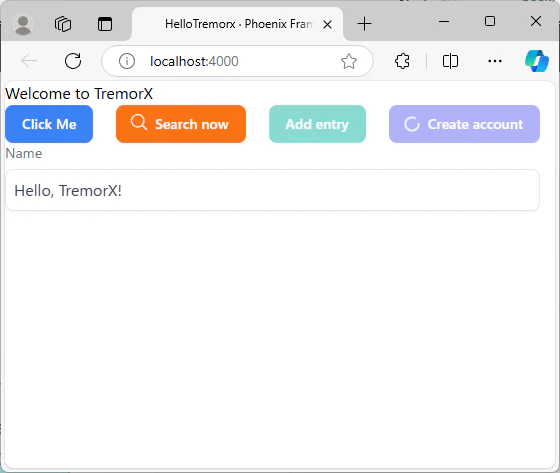560x473 pixels.
Task: Toggle the split screen icon
Action: coord(450,61)
